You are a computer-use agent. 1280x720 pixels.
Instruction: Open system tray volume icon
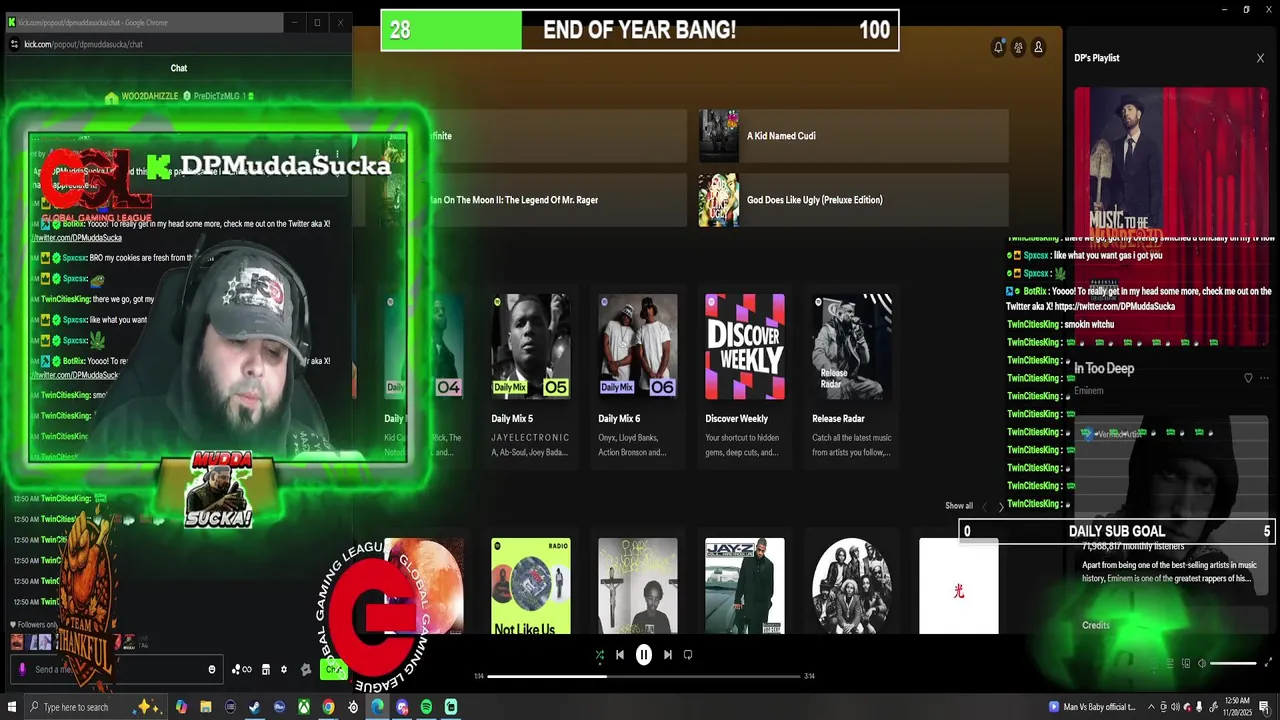point(1175,707)
